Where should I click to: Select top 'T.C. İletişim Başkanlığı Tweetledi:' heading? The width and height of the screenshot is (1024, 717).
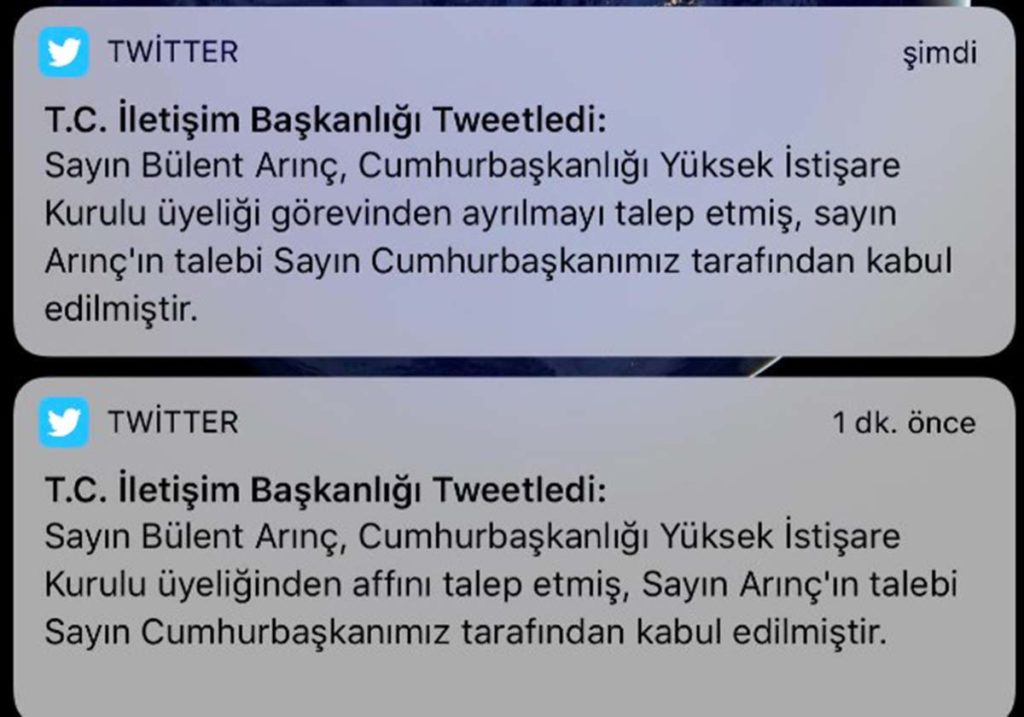[x=325, y=120]
